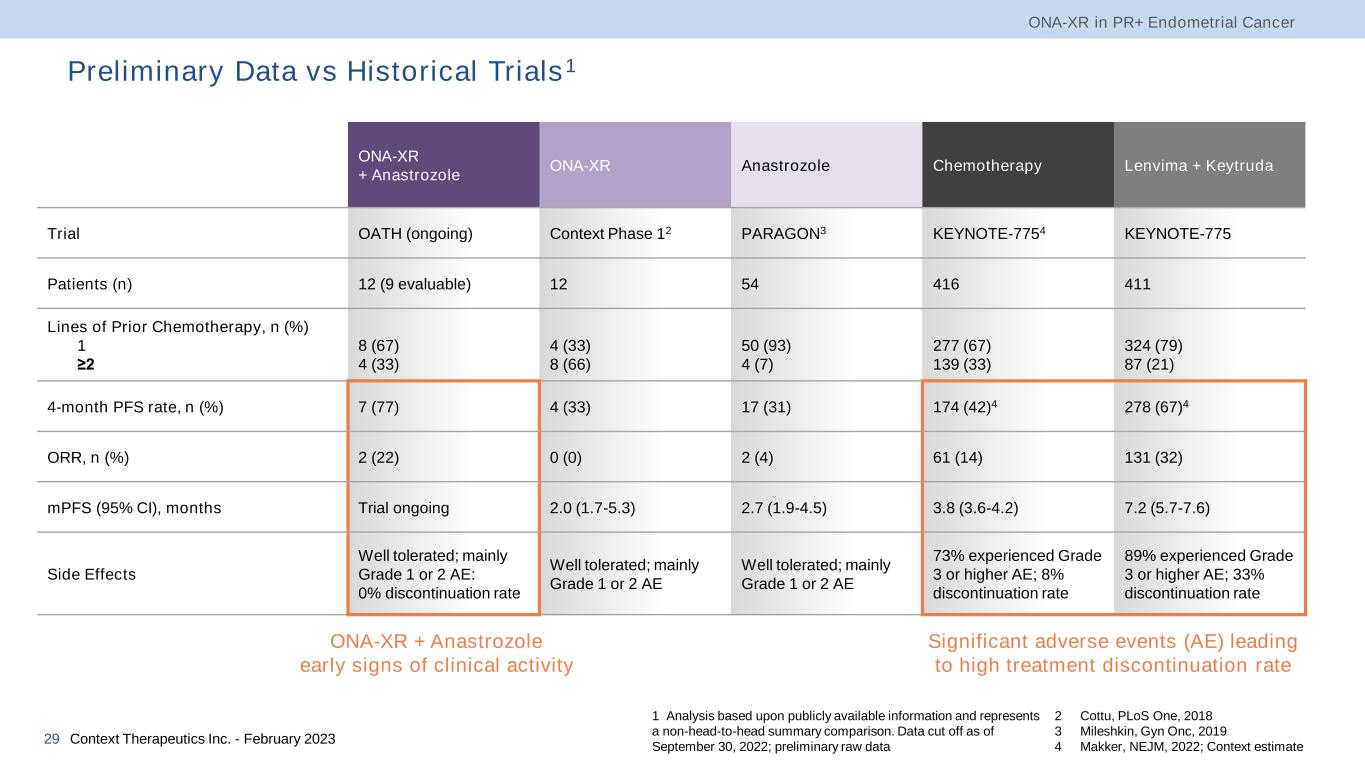Select the 'ORR, n (%)' row label
This screenshot has height=768, width=1365.
(88, 457)
